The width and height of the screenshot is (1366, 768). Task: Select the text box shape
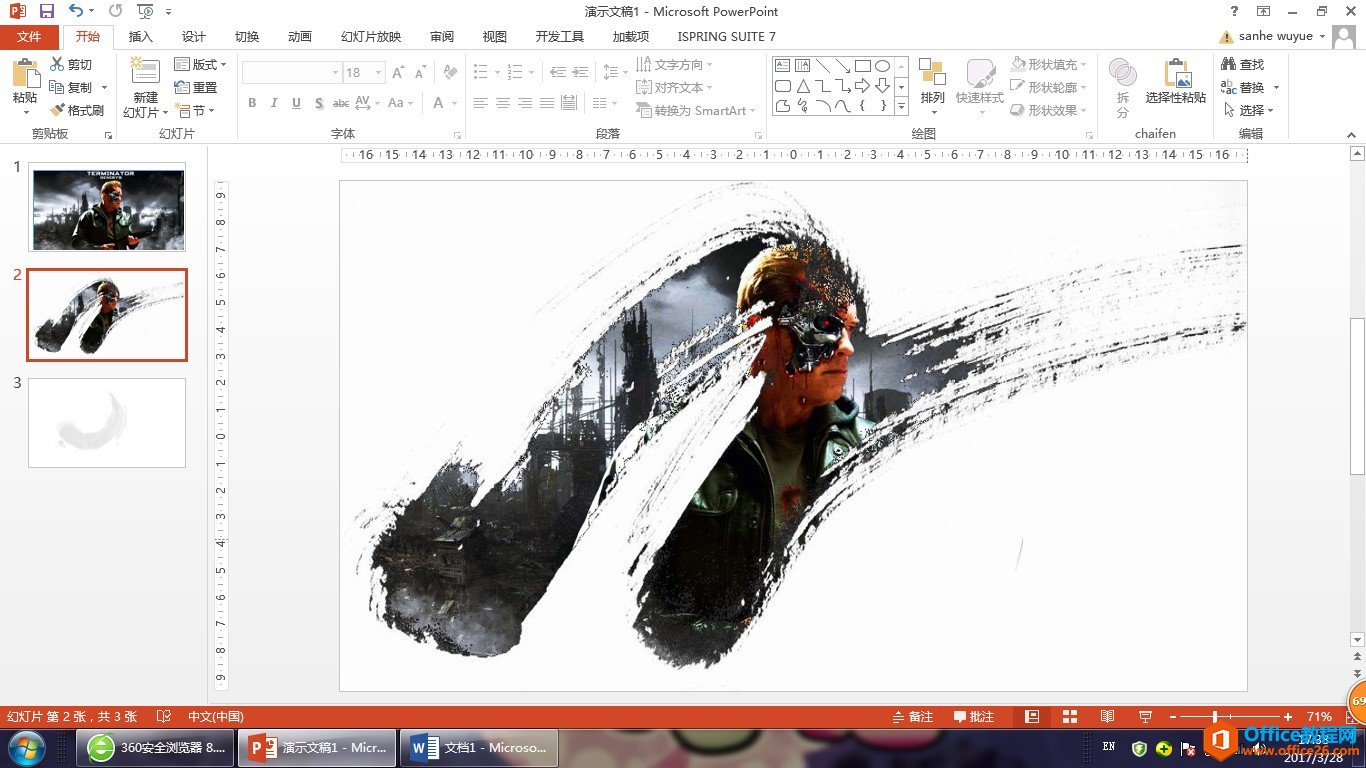[783, 66]
